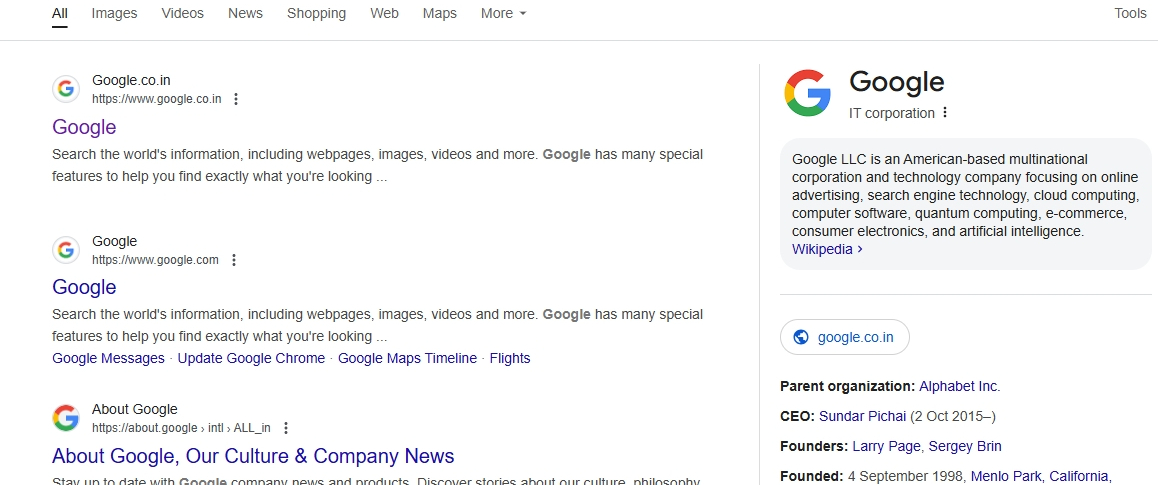This screenshot has width=1158, height=485.
Task: Click the Google favicon of the About Google result
Action: pyautogui.click(x=66, y=418)
